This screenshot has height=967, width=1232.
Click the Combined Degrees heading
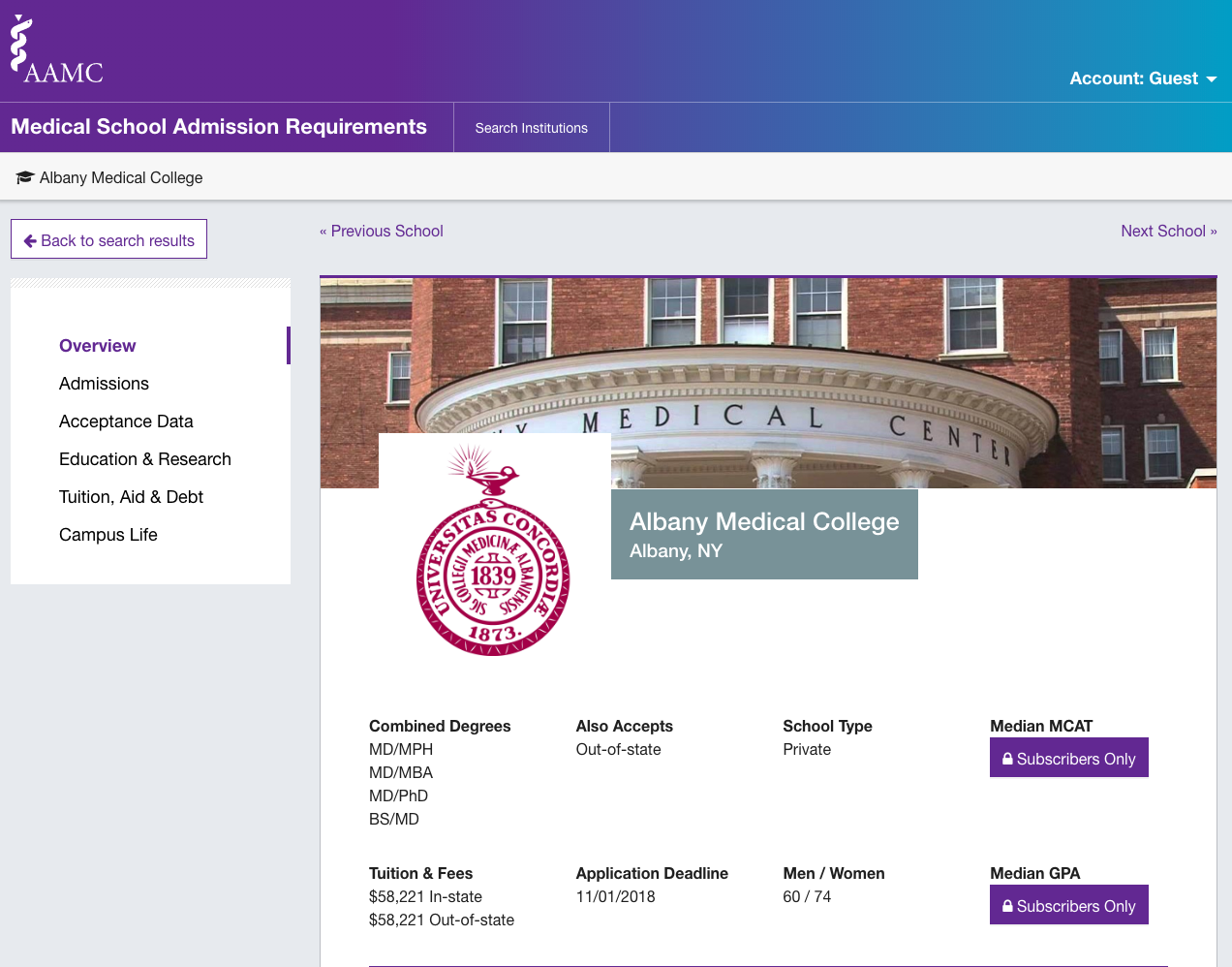[440, 726]
